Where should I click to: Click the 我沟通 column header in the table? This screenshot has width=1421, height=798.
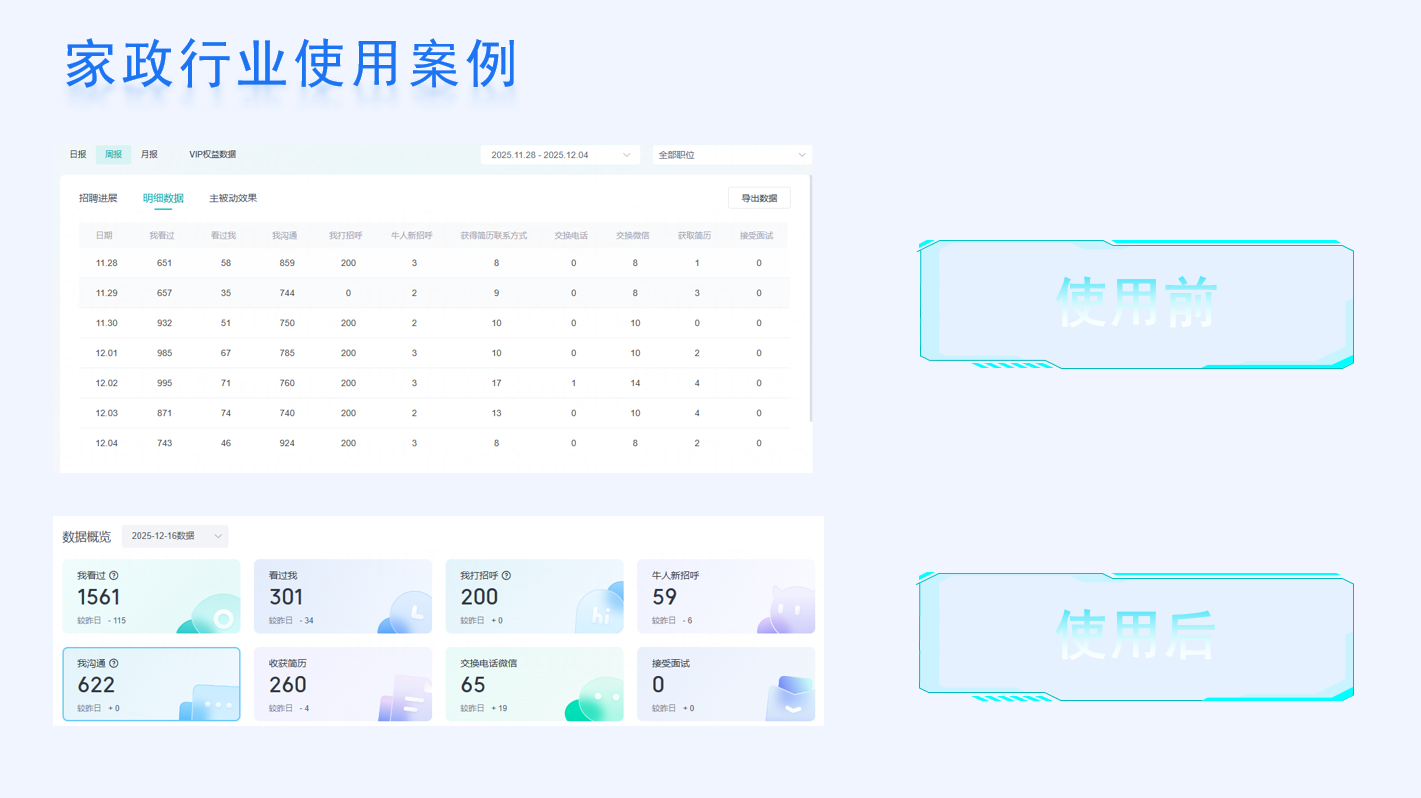point(285,236)
